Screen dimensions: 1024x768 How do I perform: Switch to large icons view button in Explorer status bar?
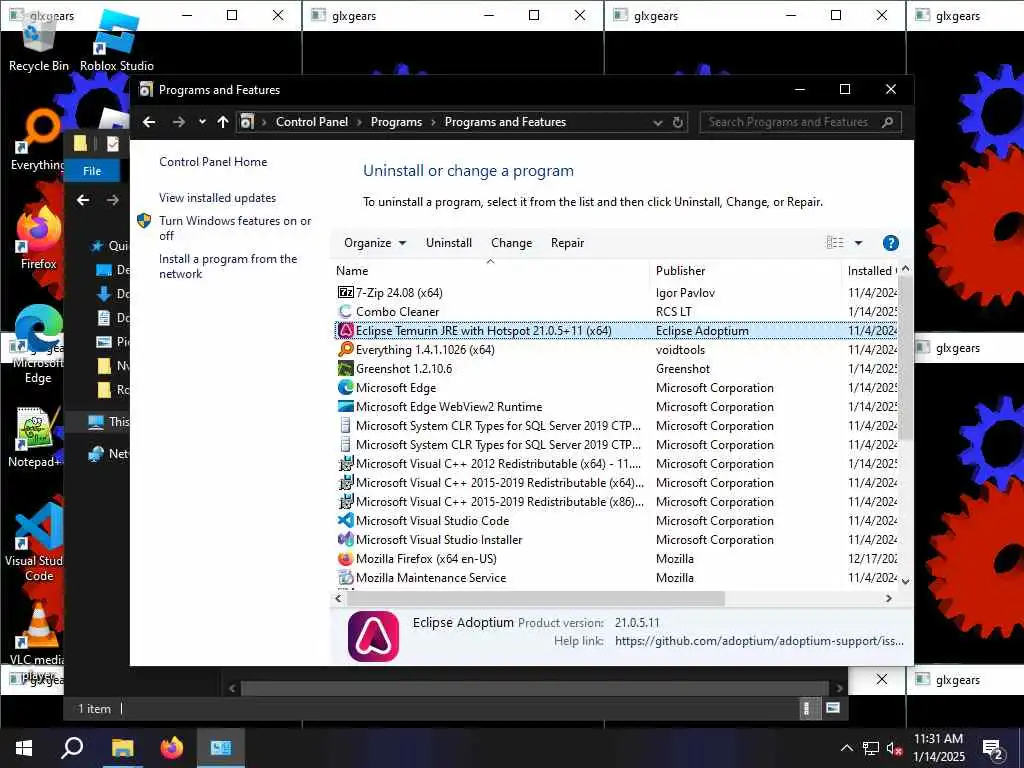[x=833, y=708]
